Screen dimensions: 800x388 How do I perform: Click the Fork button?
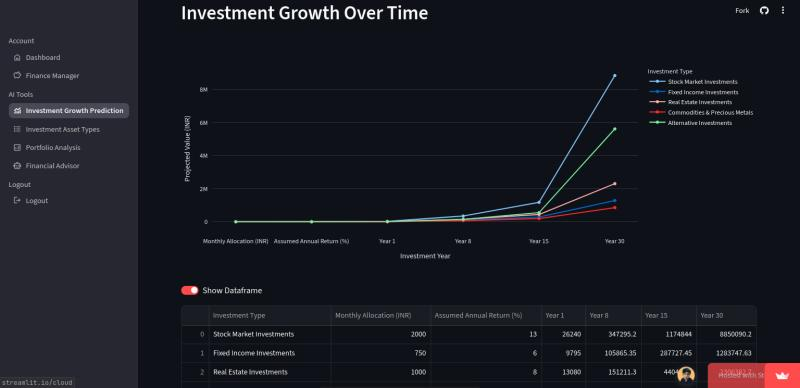click(x=742, y=10)
